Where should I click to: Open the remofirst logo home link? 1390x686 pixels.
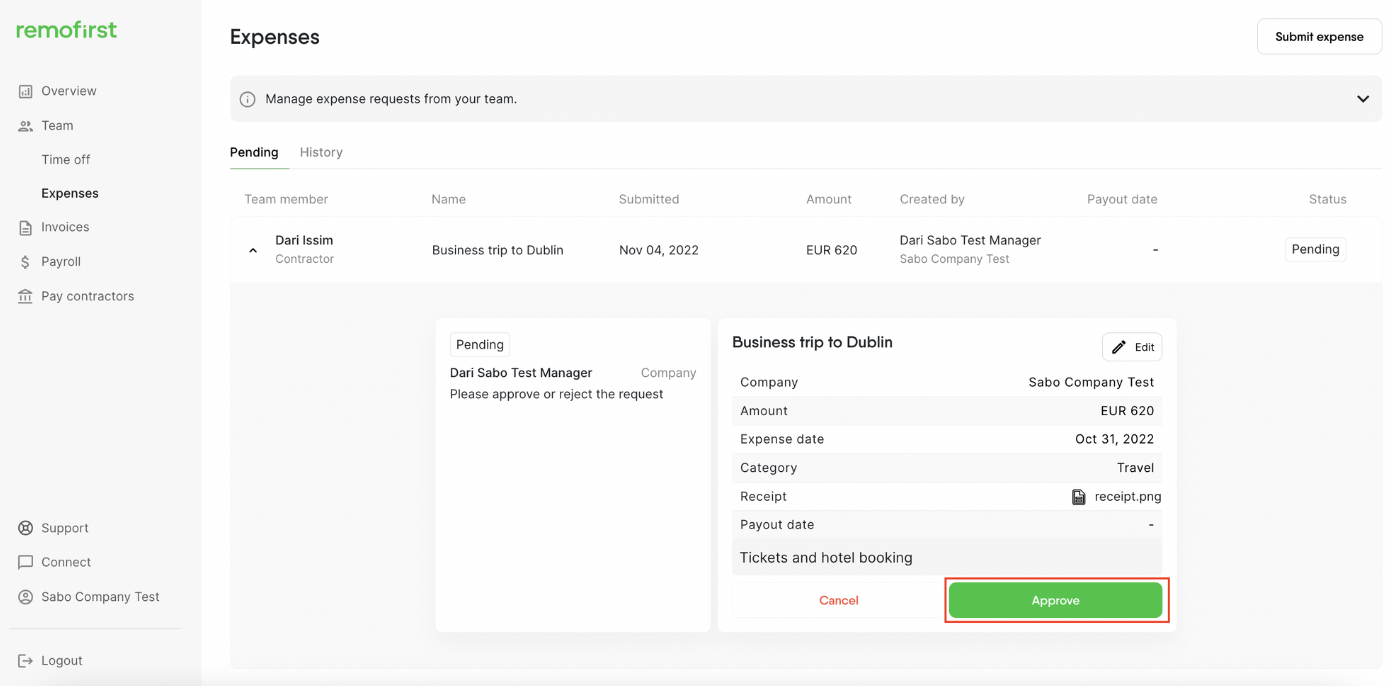[x=67, y=30]
